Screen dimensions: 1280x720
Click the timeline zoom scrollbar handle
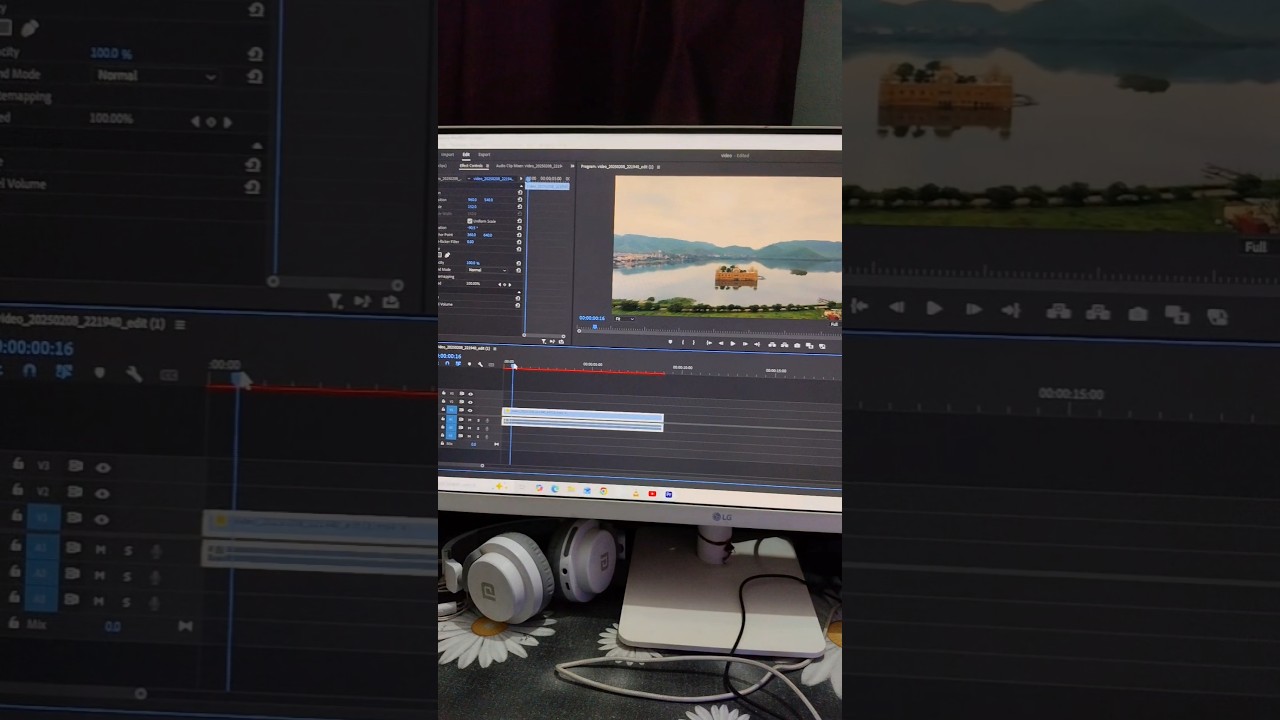482,466
